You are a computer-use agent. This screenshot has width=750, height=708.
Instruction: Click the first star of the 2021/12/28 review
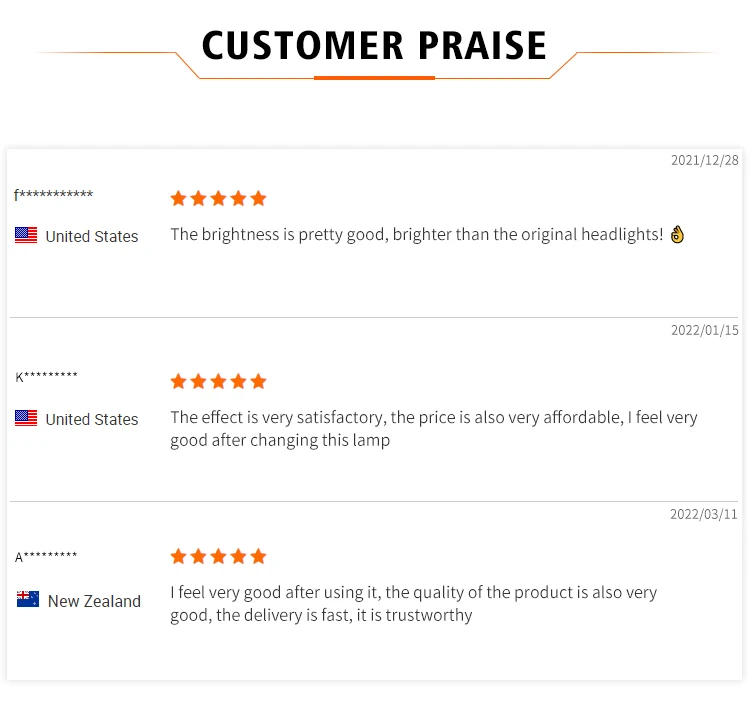coord(178,198)
